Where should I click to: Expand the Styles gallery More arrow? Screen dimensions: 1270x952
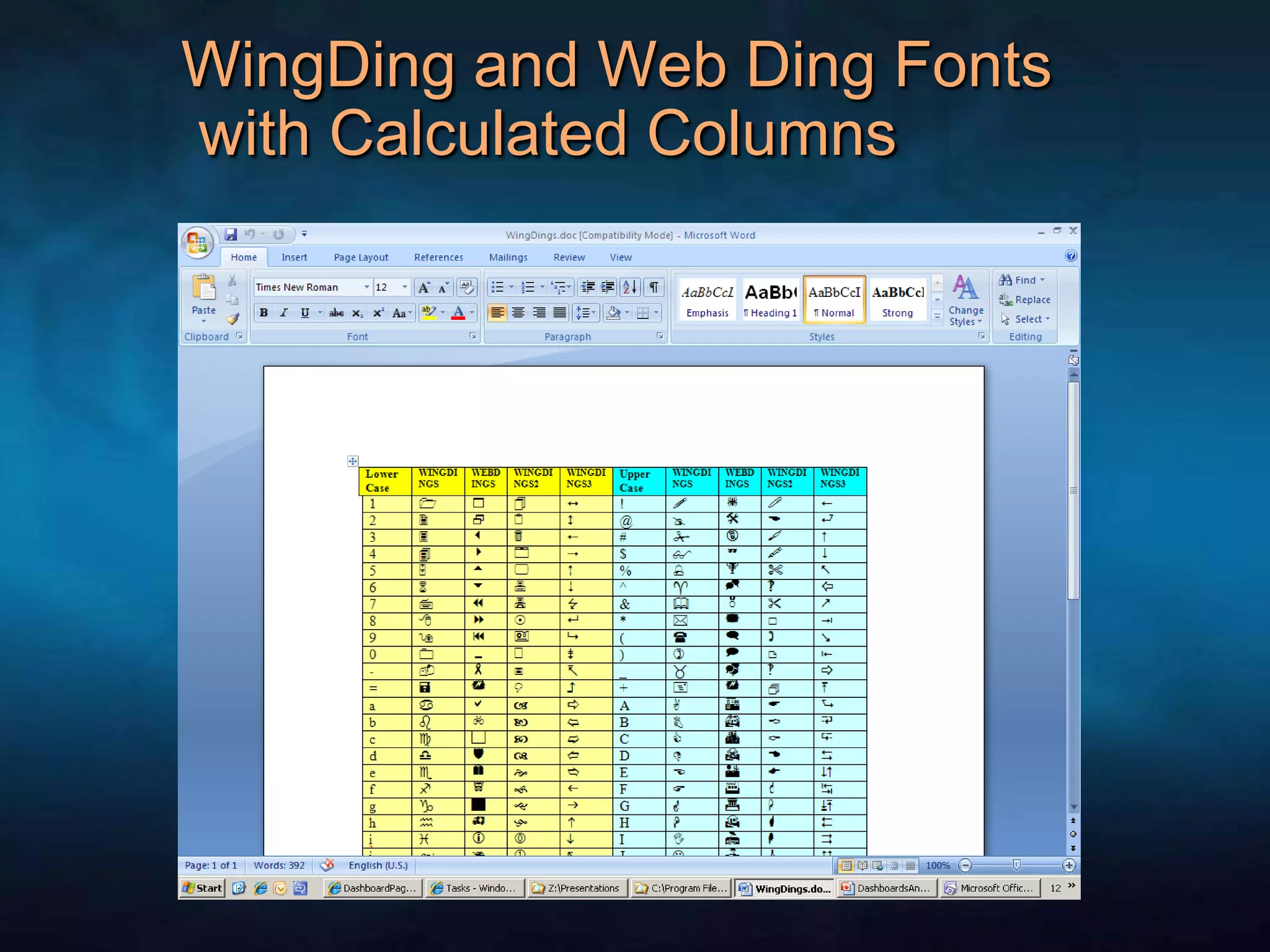tap(937, 317)
